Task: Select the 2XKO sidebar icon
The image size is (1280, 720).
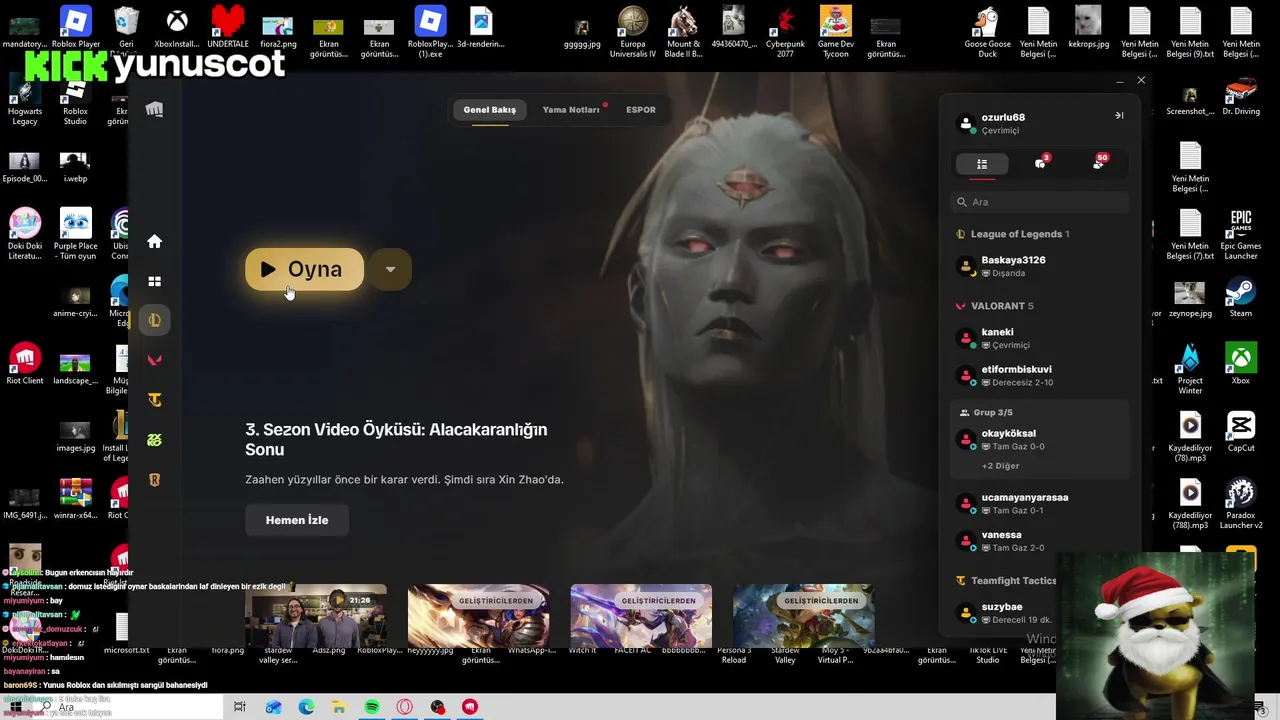Action: pos(154,440)
